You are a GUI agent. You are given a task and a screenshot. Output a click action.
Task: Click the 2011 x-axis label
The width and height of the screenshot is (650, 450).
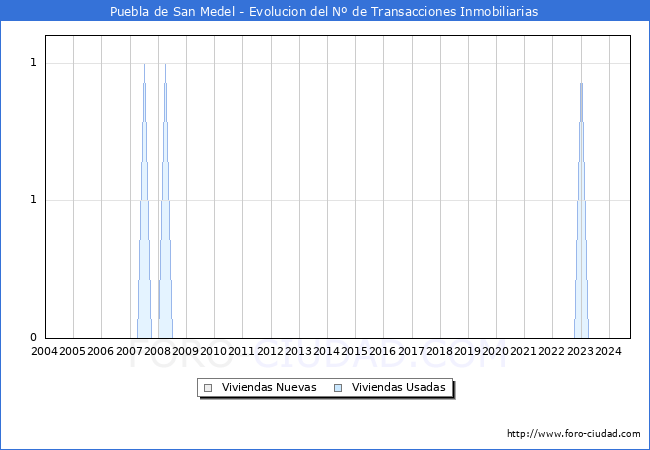[242, 351]
